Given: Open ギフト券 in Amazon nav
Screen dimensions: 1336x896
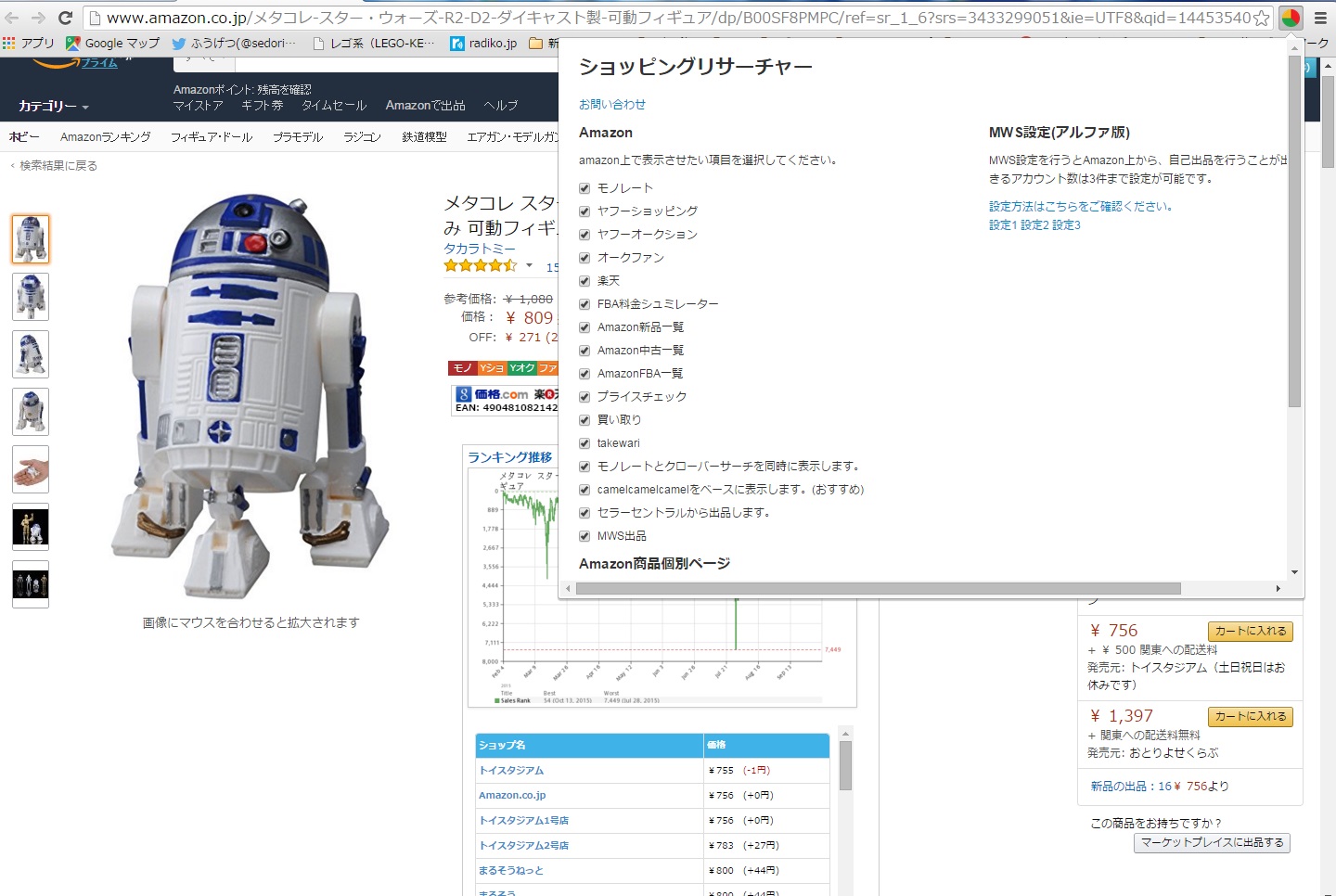Looking at the screenshot, I should pos(262,106).
